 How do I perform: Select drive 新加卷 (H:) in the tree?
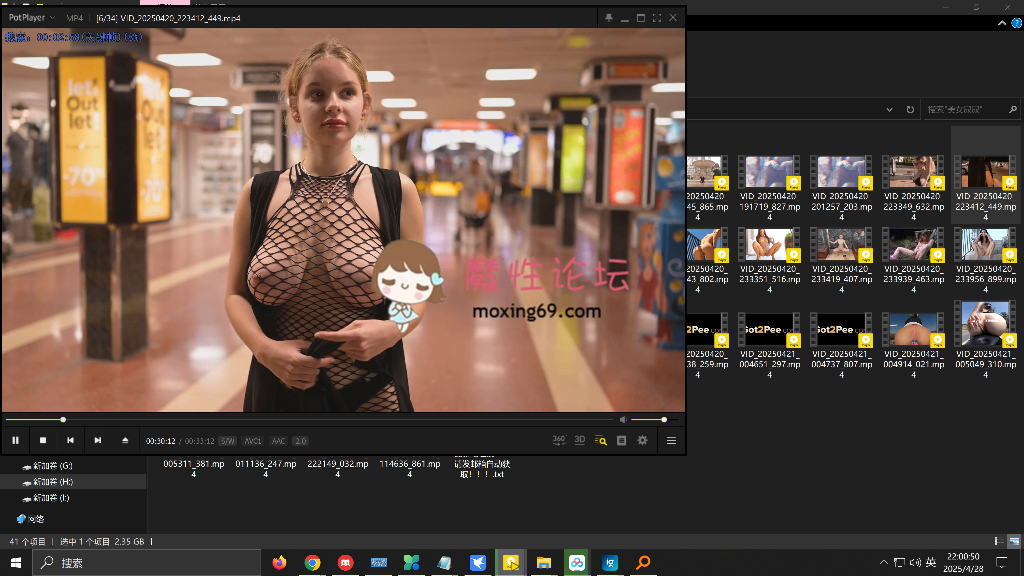point(52,482)
